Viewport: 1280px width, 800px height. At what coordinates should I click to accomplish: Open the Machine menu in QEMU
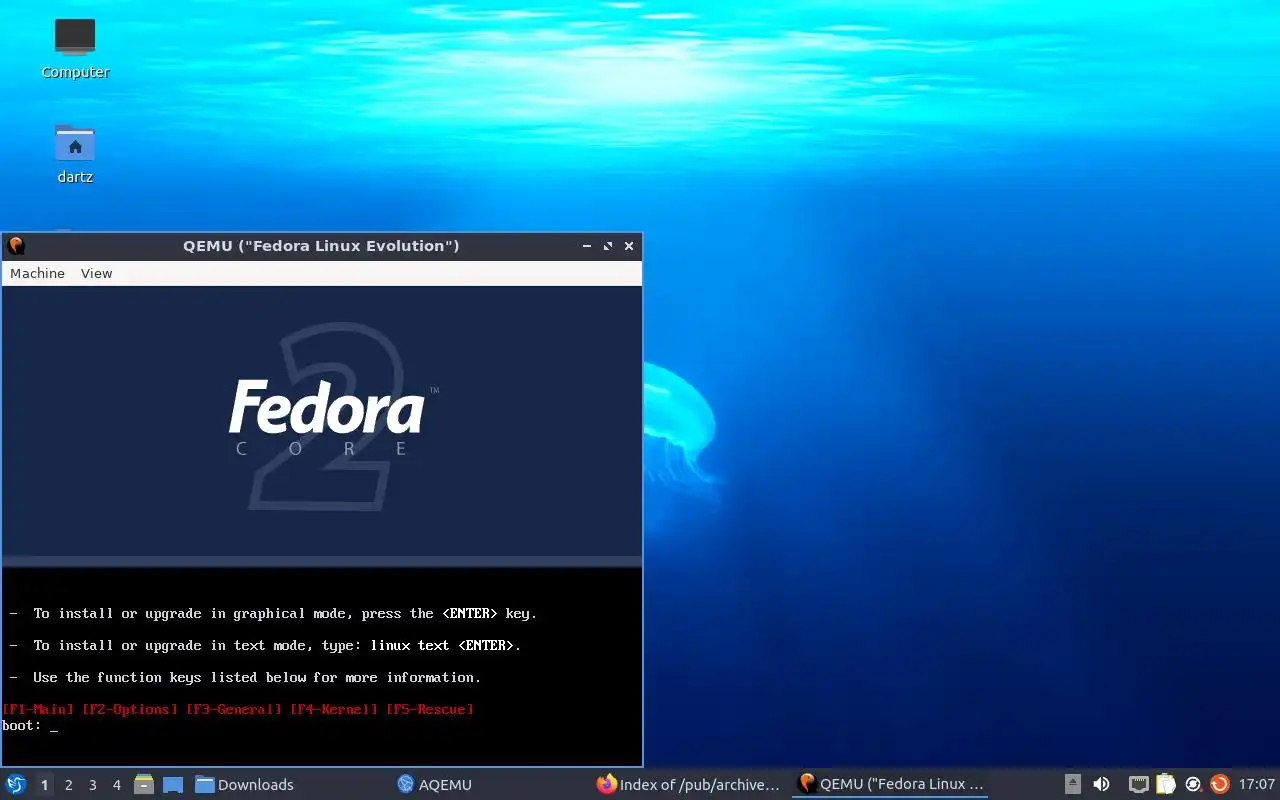coord(37,273)
